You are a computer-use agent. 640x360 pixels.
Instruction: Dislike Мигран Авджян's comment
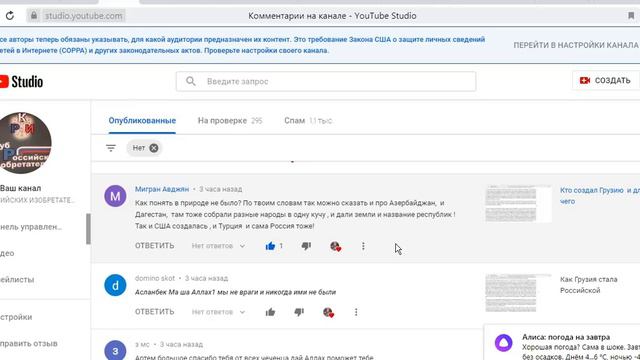click(306, 246)
